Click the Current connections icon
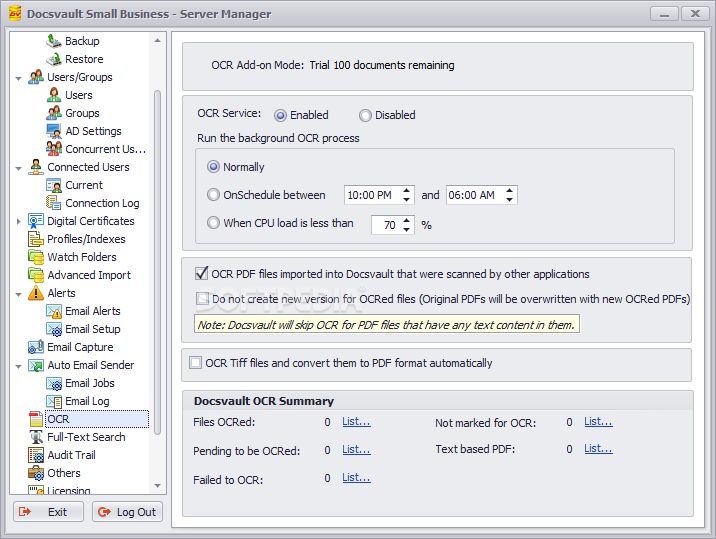The height and width of the screenshot is (539, 716). 54,185
